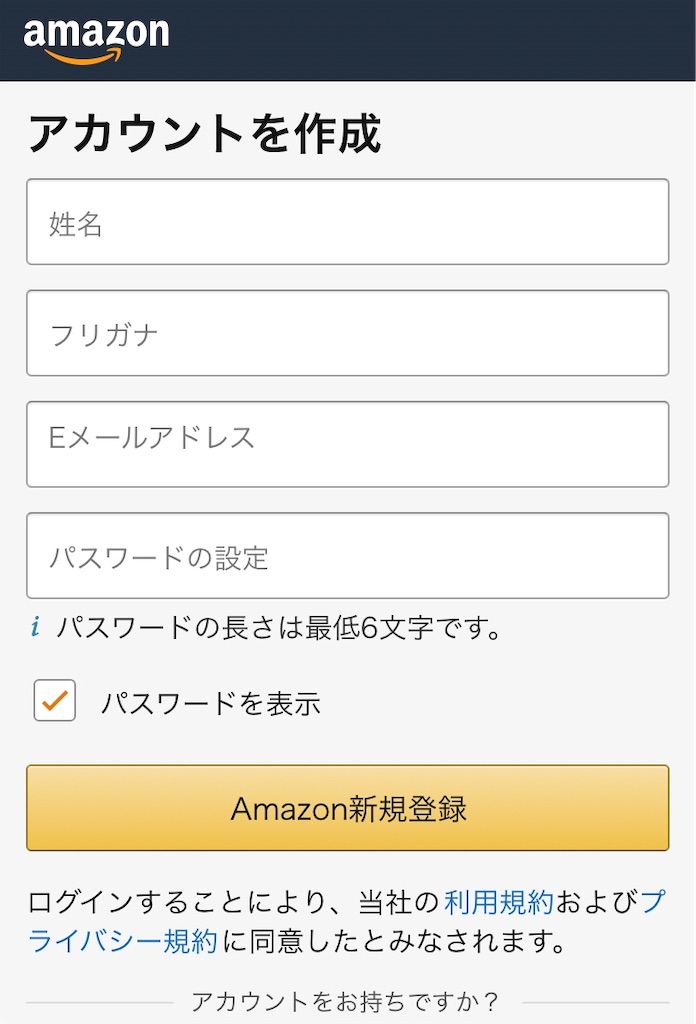This screenshot has height=1024, width=696.
Task: Click the パスワードの長さは最低6文字です hint text
Action: click(279, 628)
